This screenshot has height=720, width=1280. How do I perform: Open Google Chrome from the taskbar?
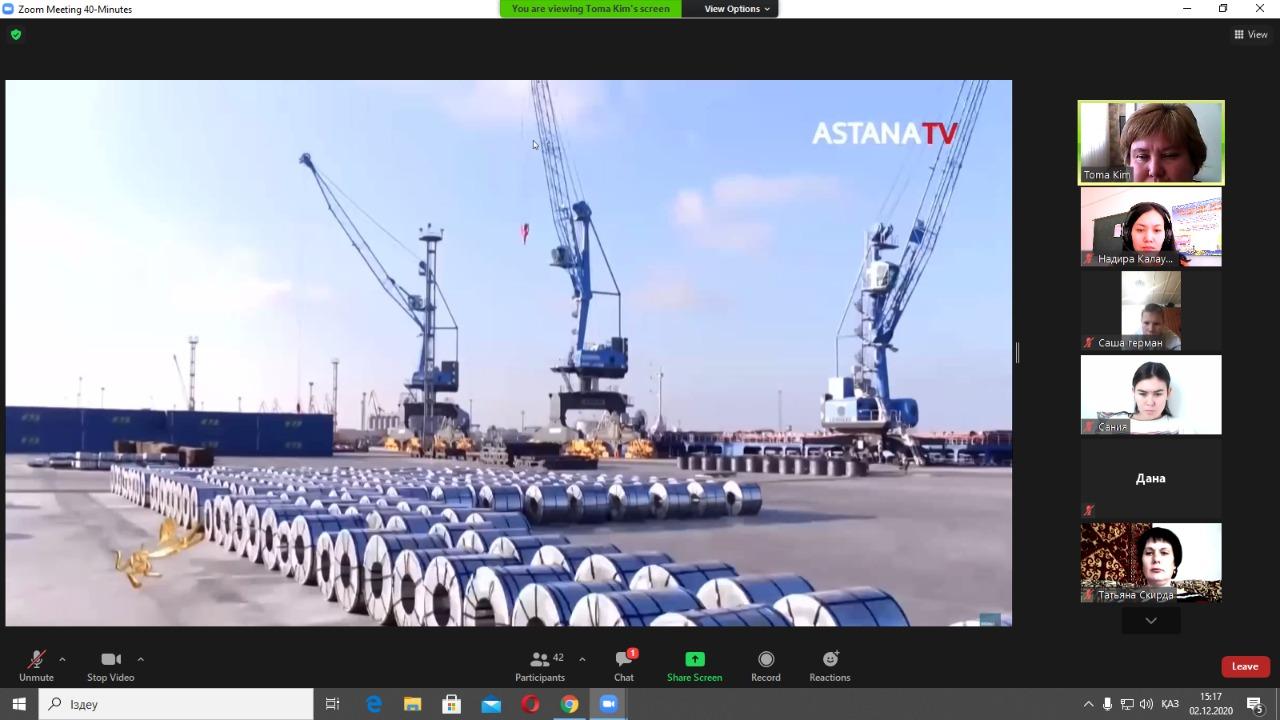pyautogui.click(x=569, y=704)
